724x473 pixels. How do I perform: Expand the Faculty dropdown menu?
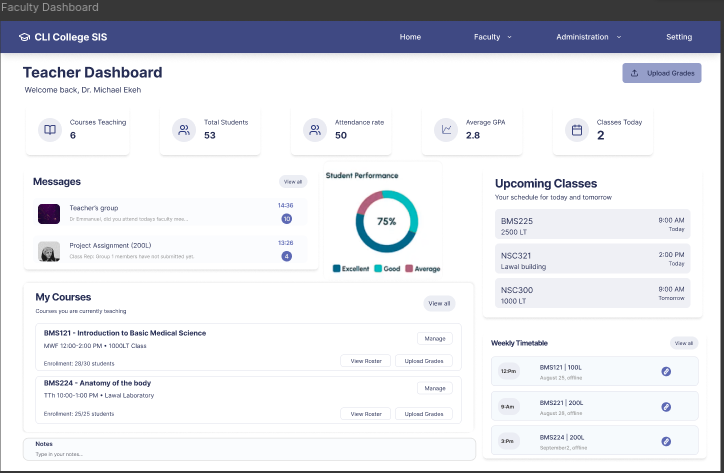492,37
